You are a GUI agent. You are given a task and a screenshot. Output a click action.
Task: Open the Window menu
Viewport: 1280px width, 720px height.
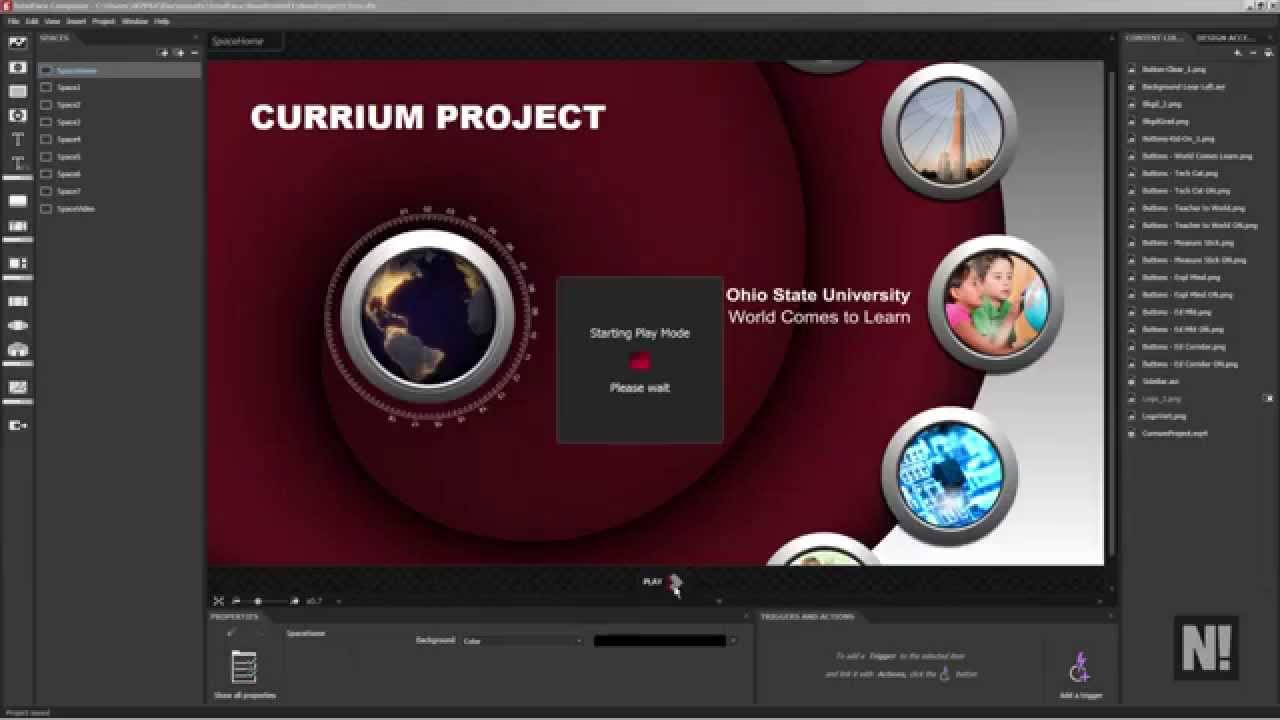(x=134, y=21)
